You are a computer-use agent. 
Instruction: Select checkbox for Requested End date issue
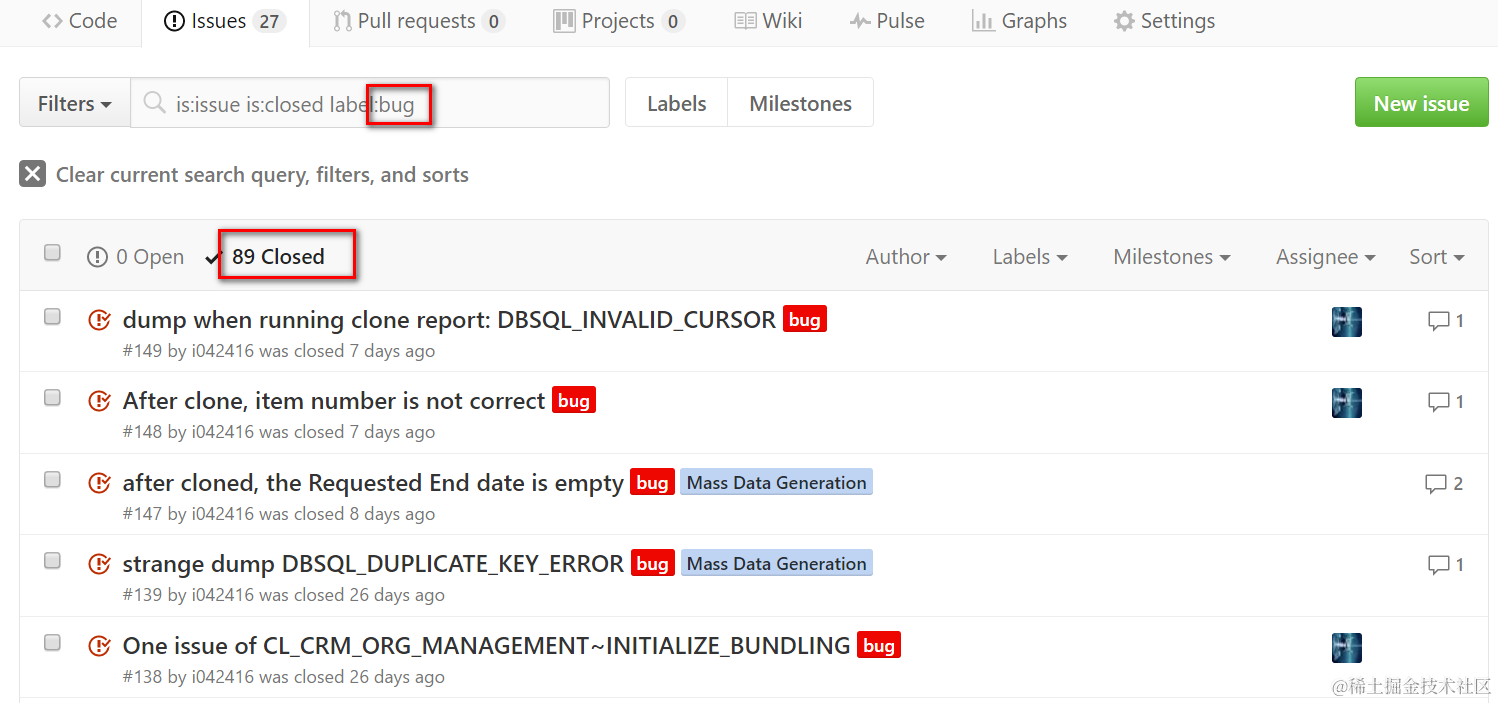[52, 480]
